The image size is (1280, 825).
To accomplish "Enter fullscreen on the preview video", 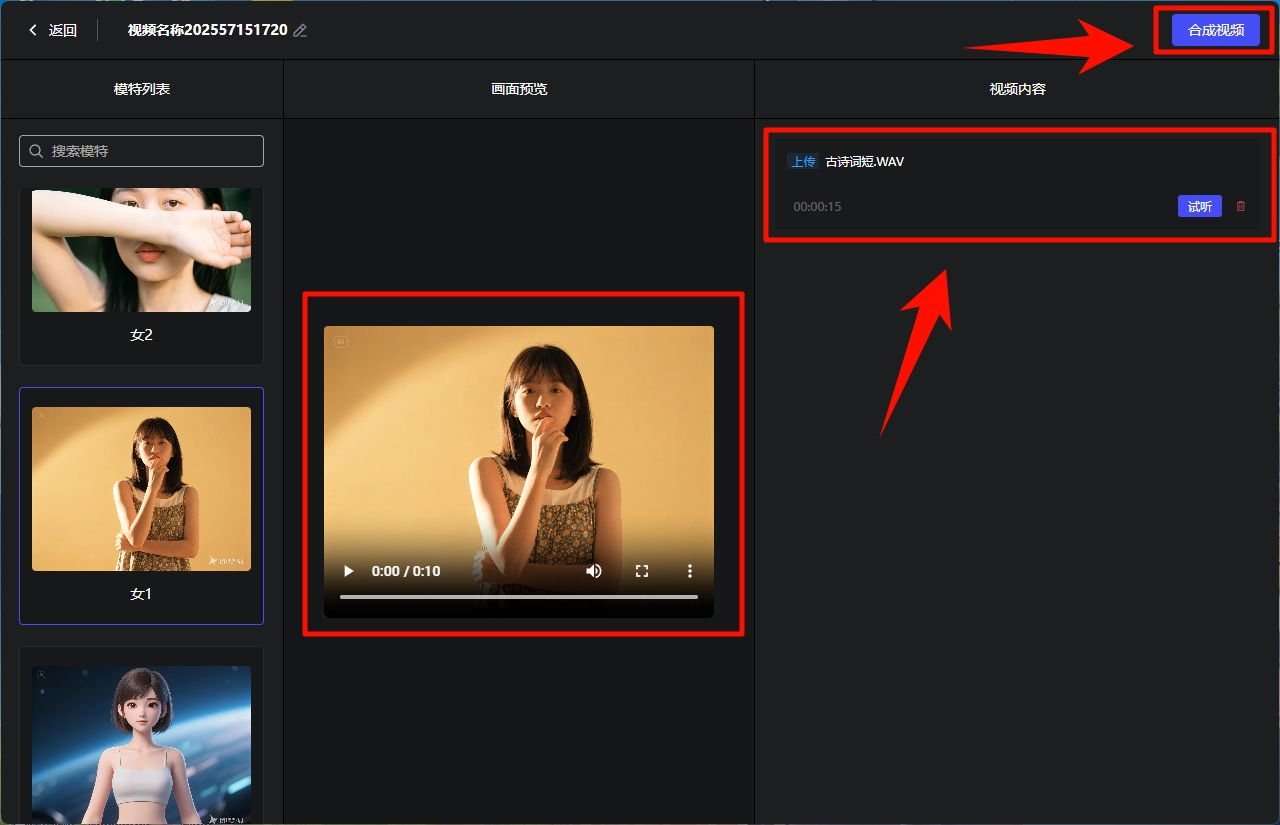I will [x=642, y=571].
